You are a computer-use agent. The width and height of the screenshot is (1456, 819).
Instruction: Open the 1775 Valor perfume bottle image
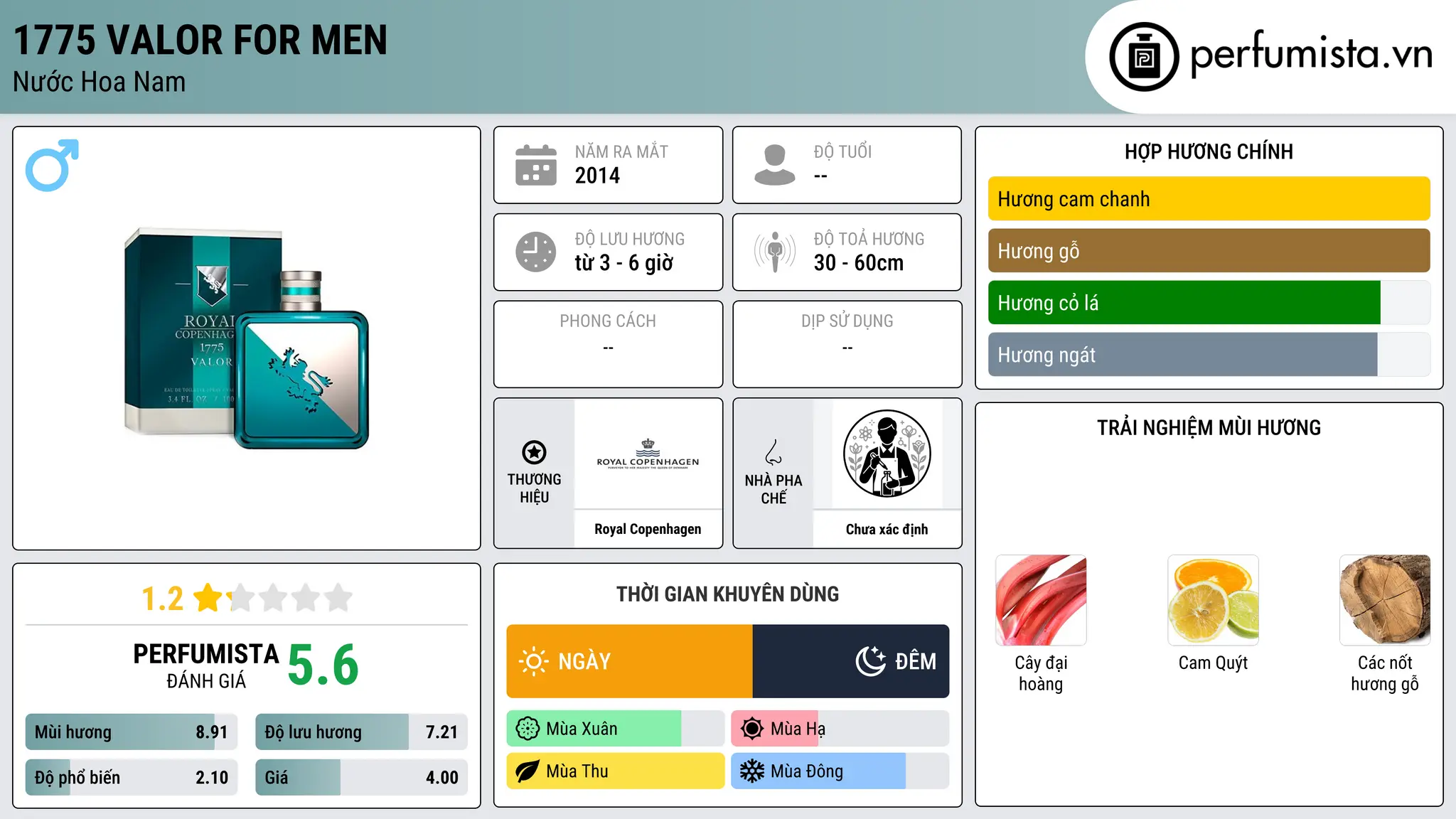[247, 338]
